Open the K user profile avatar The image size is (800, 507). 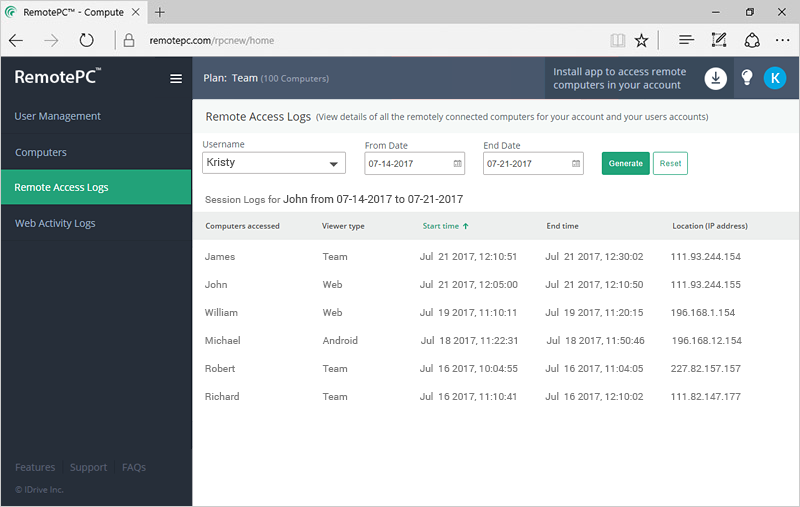coord(775,78)
